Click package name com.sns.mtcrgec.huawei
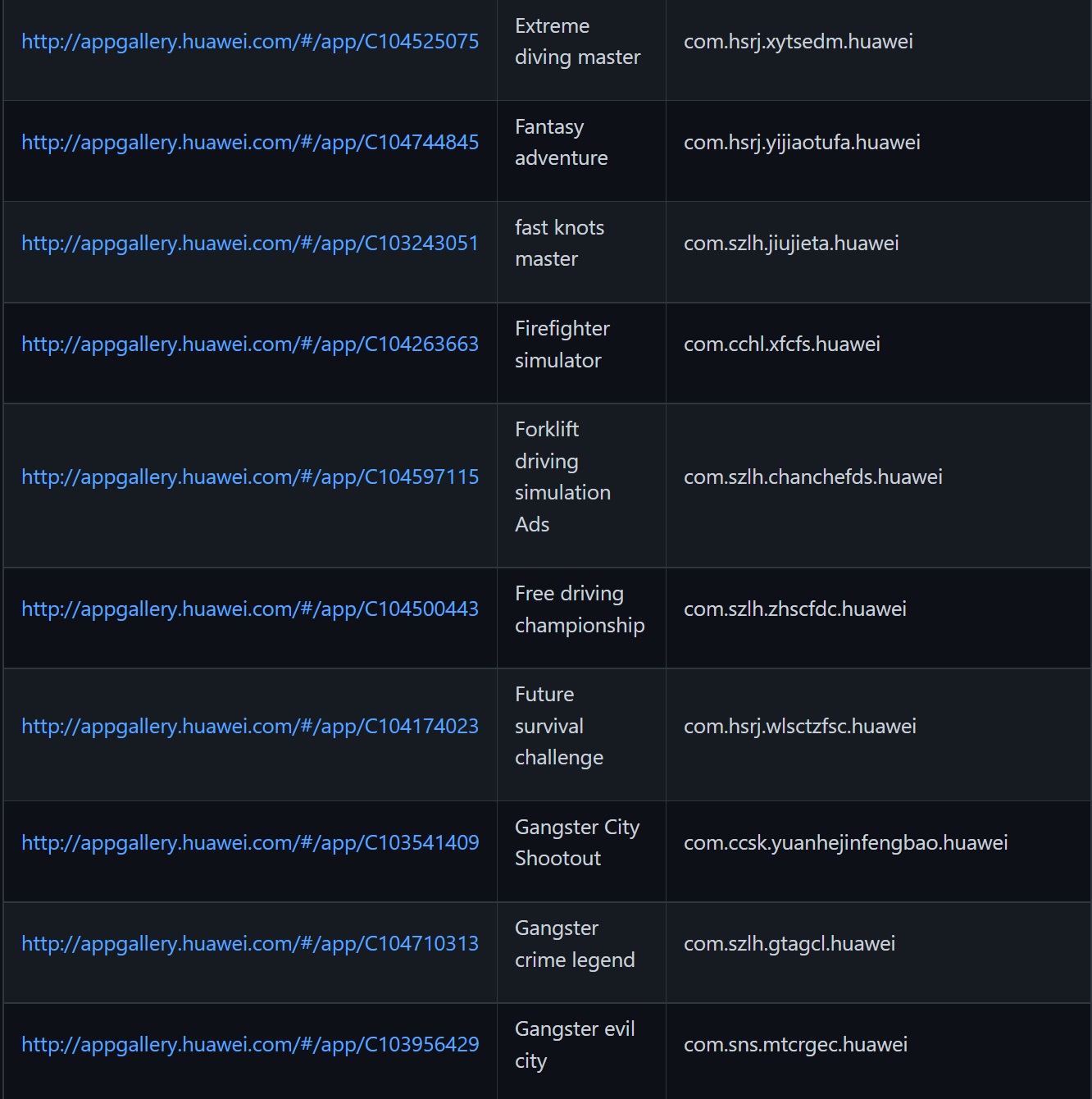This screenshot has width=1092, height=1099. coord(795,1045)
